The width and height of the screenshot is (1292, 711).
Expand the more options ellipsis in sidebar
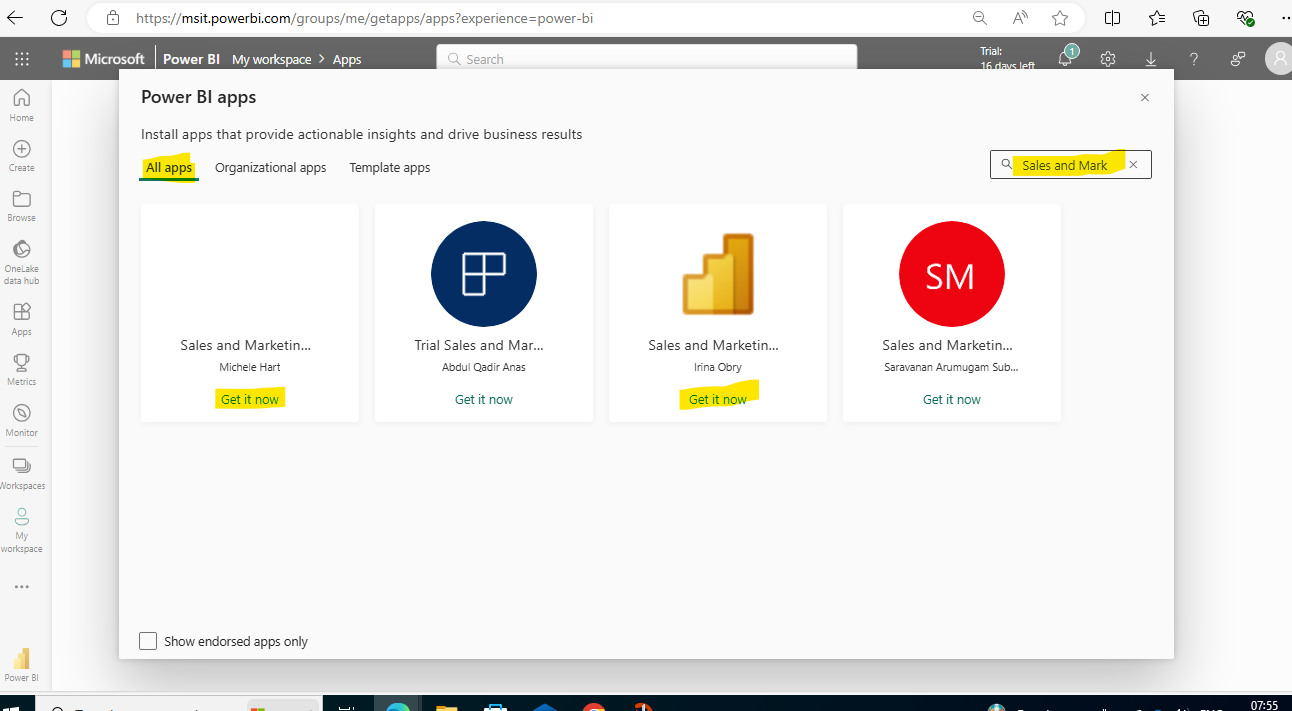(22, 587)
